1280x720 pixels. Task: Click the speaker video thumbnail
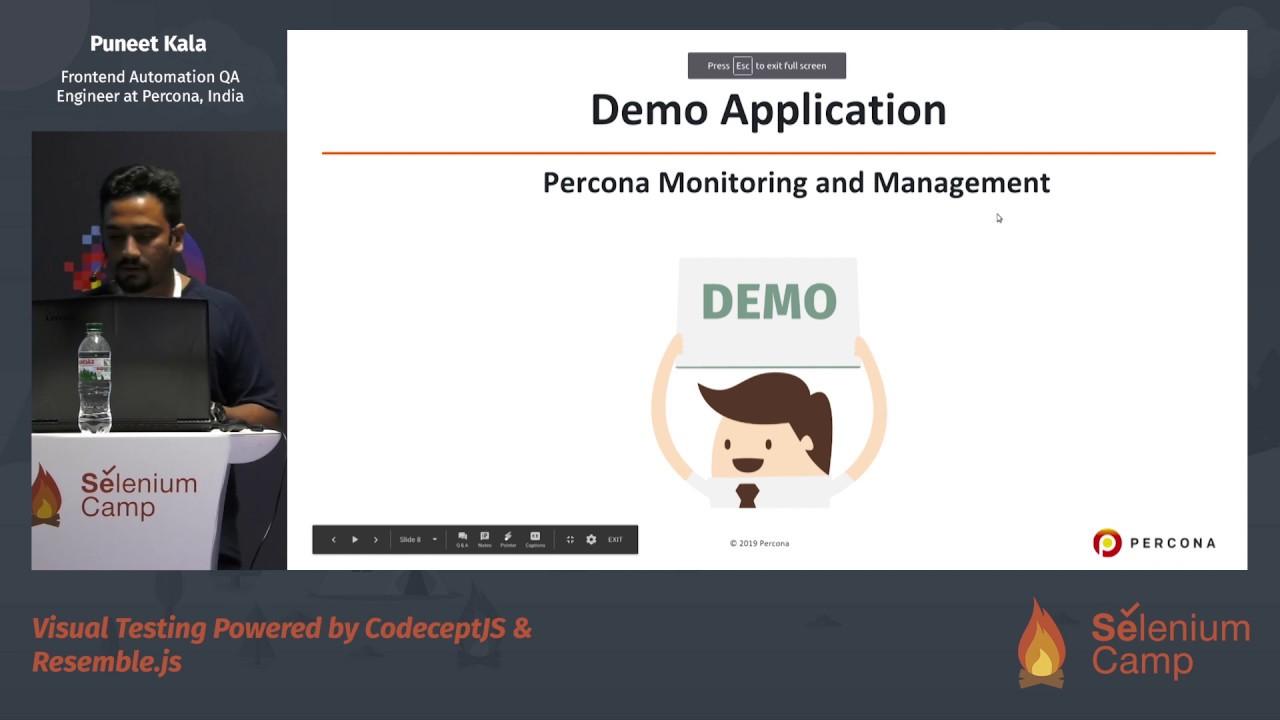pyautogui.click(x=158, y=350)
